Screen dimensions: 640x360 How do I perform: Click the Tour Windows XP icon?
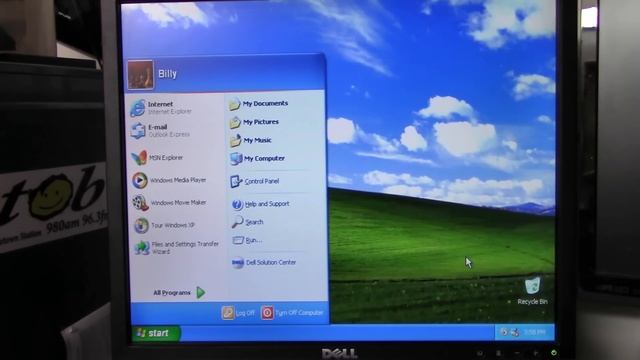[x=141, y=225]
